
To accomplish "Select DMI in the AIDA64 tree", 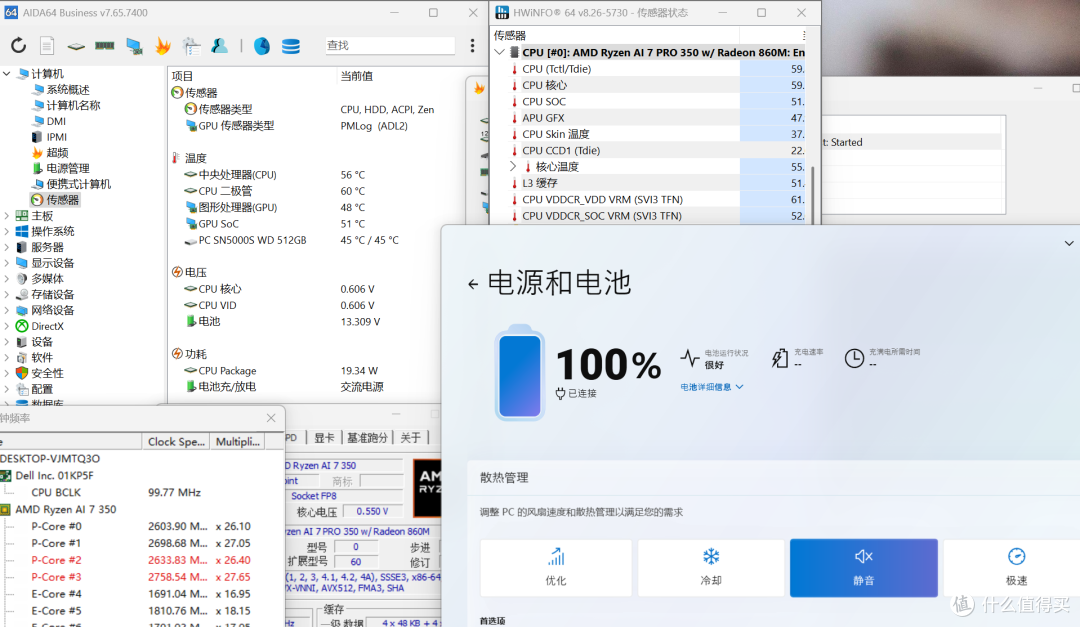I will 56,121.
